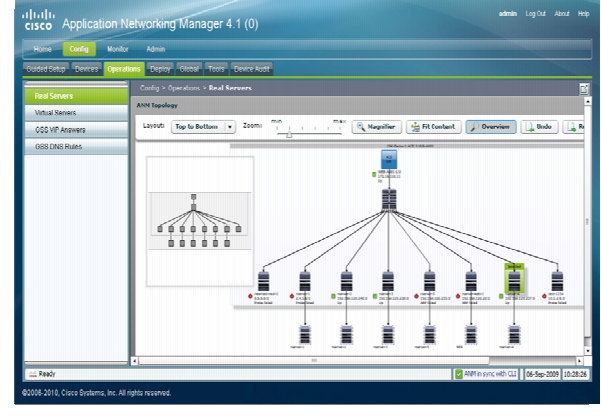Switch to the Monitor tab
Image resolution: width=601 pixels, height=419 pixels.
118,49
